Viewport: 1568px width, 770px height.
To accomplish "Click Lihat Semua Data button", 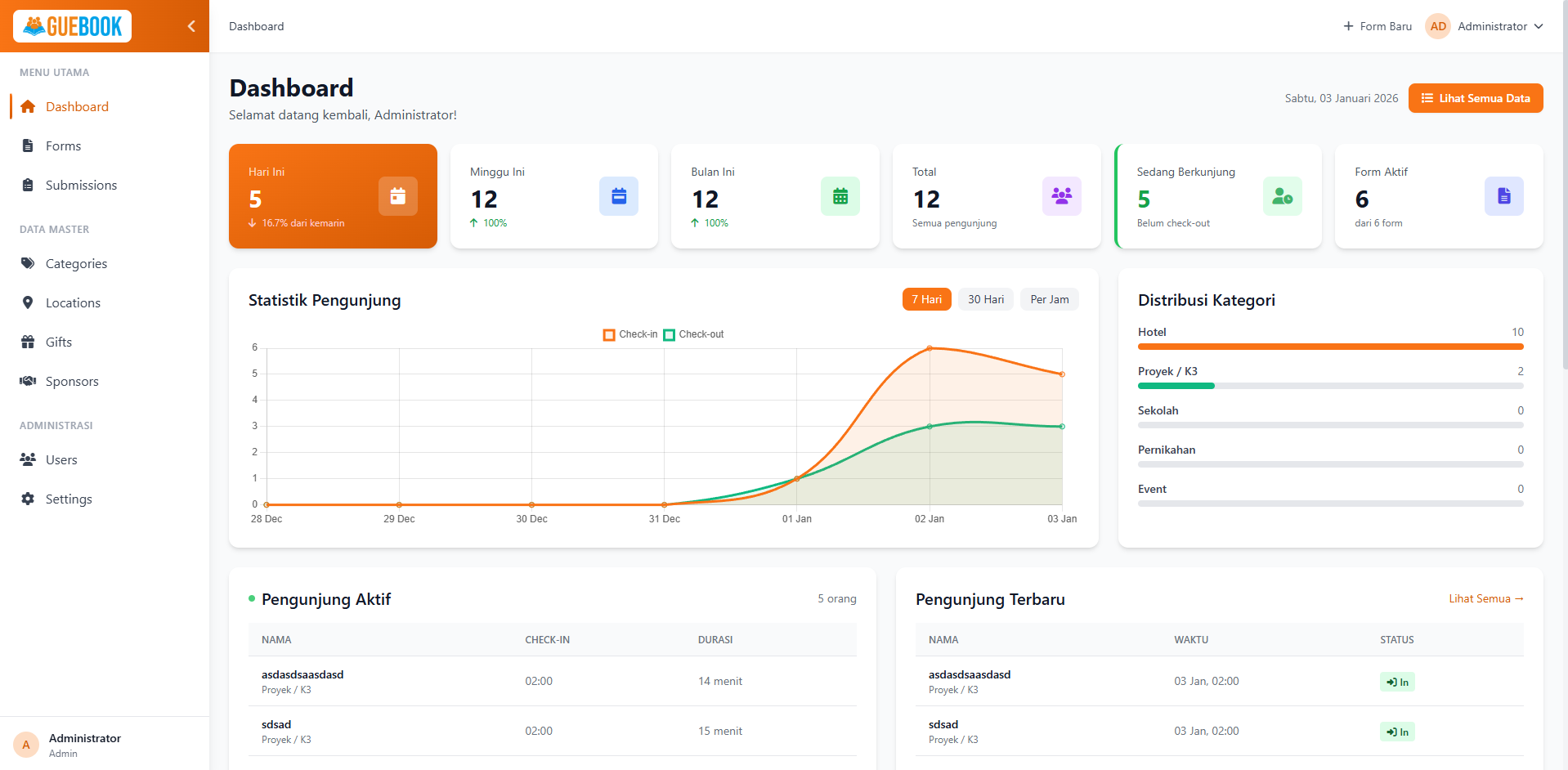I will pyautogui.click(x=1475, y=98).
